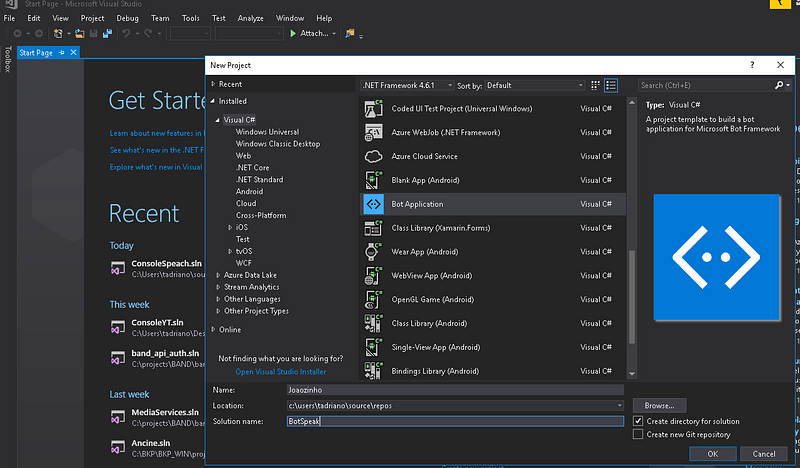Expand the Recent node in dialog tree

[x=213, y=84]
